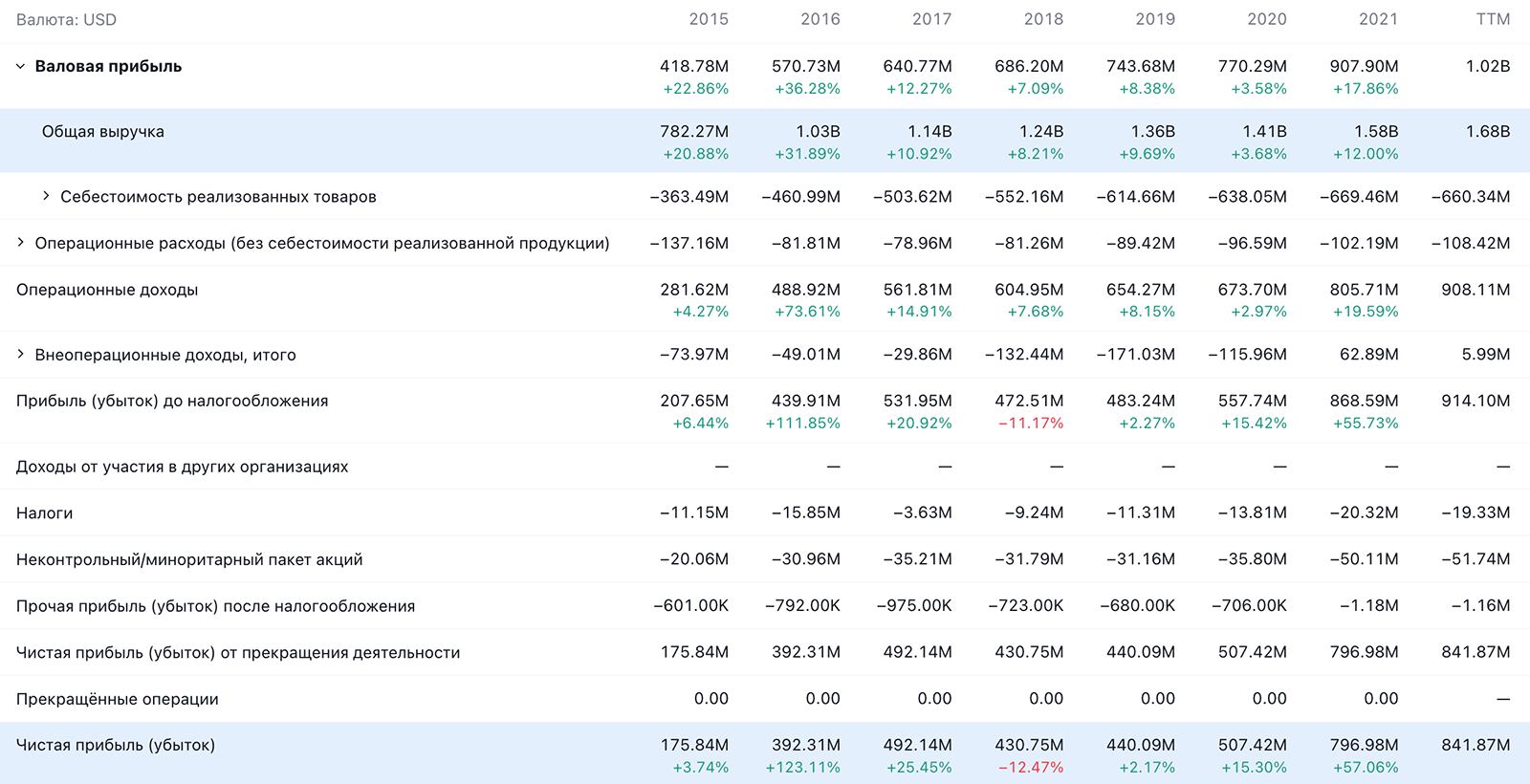Click other profit value −1.18M

point(1368,606)
